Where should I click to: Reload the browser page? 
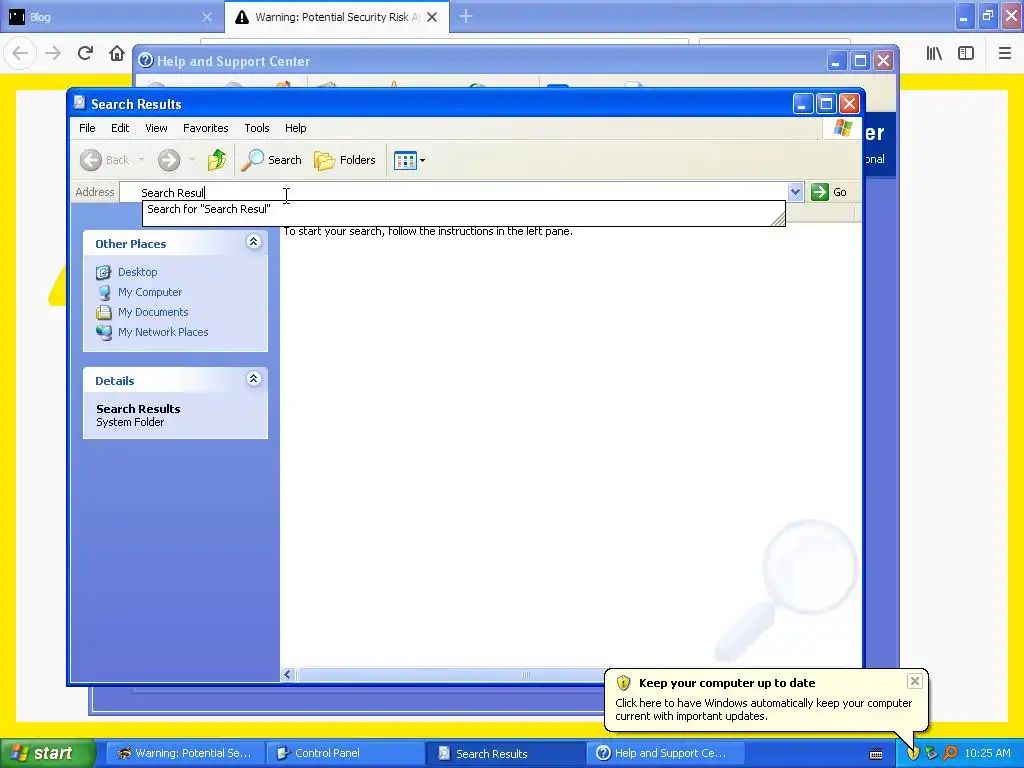pos(85,53)
